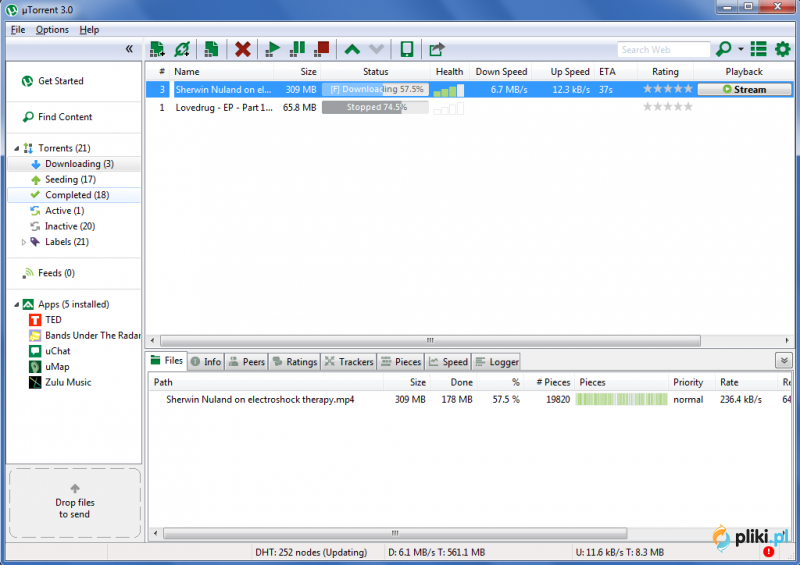Collapse the Torrents (21) tree node

click(16, 149)
